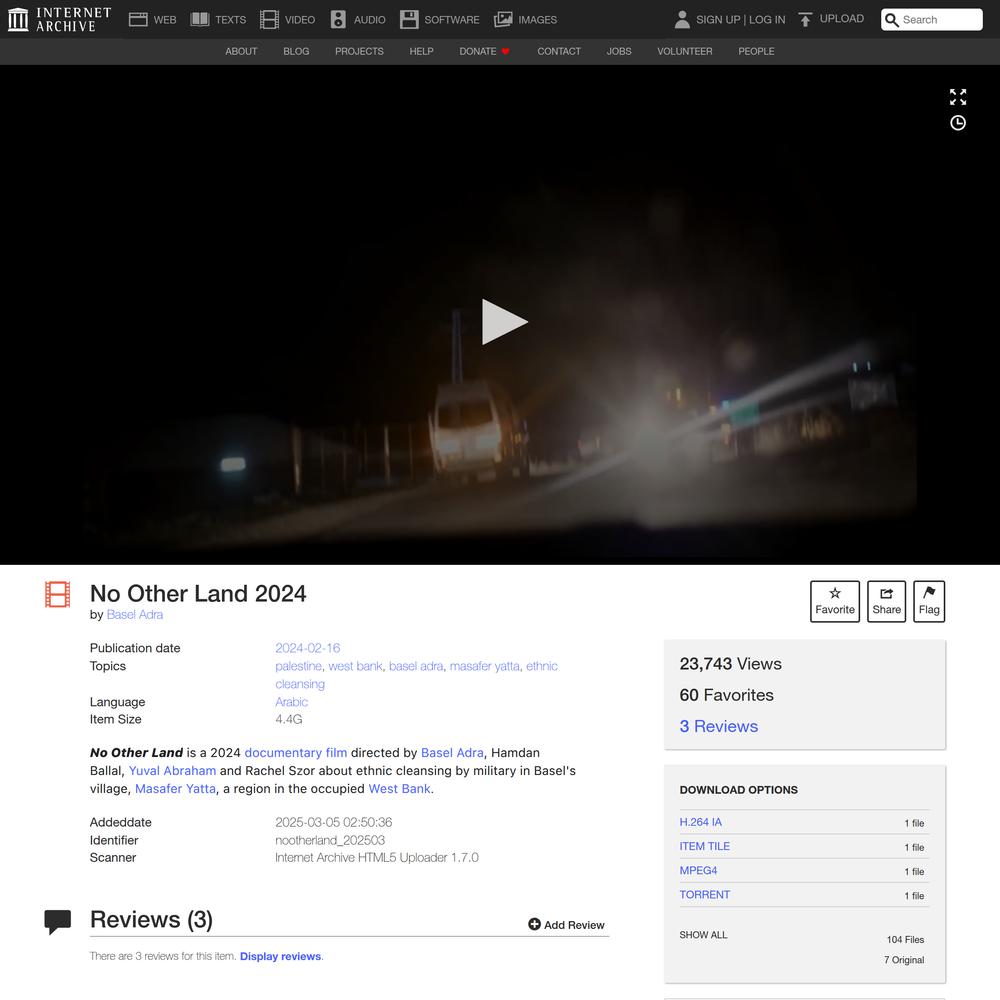Open the ABOUT menu item
The image size is (1000, 1000).
click(241, 51)
